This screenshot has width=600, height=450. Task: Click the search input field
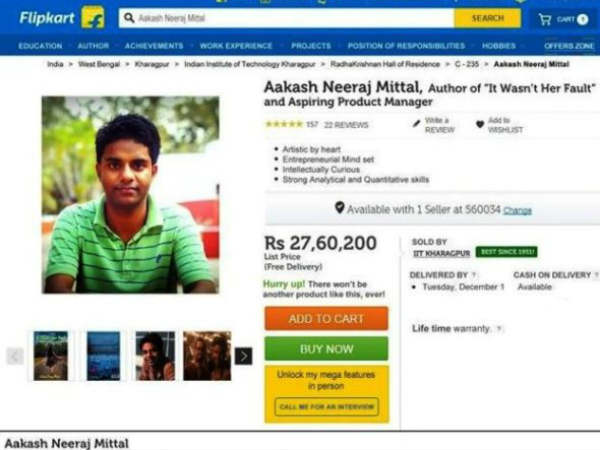point(287,18)
